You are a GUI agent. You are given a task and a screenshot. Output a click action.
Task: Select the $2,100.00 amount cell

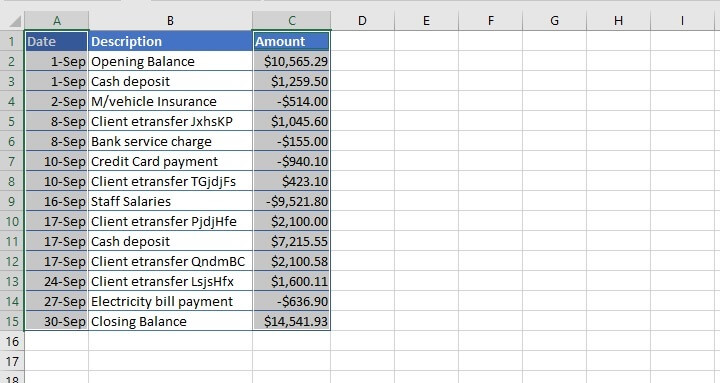[x=292, y=221]
